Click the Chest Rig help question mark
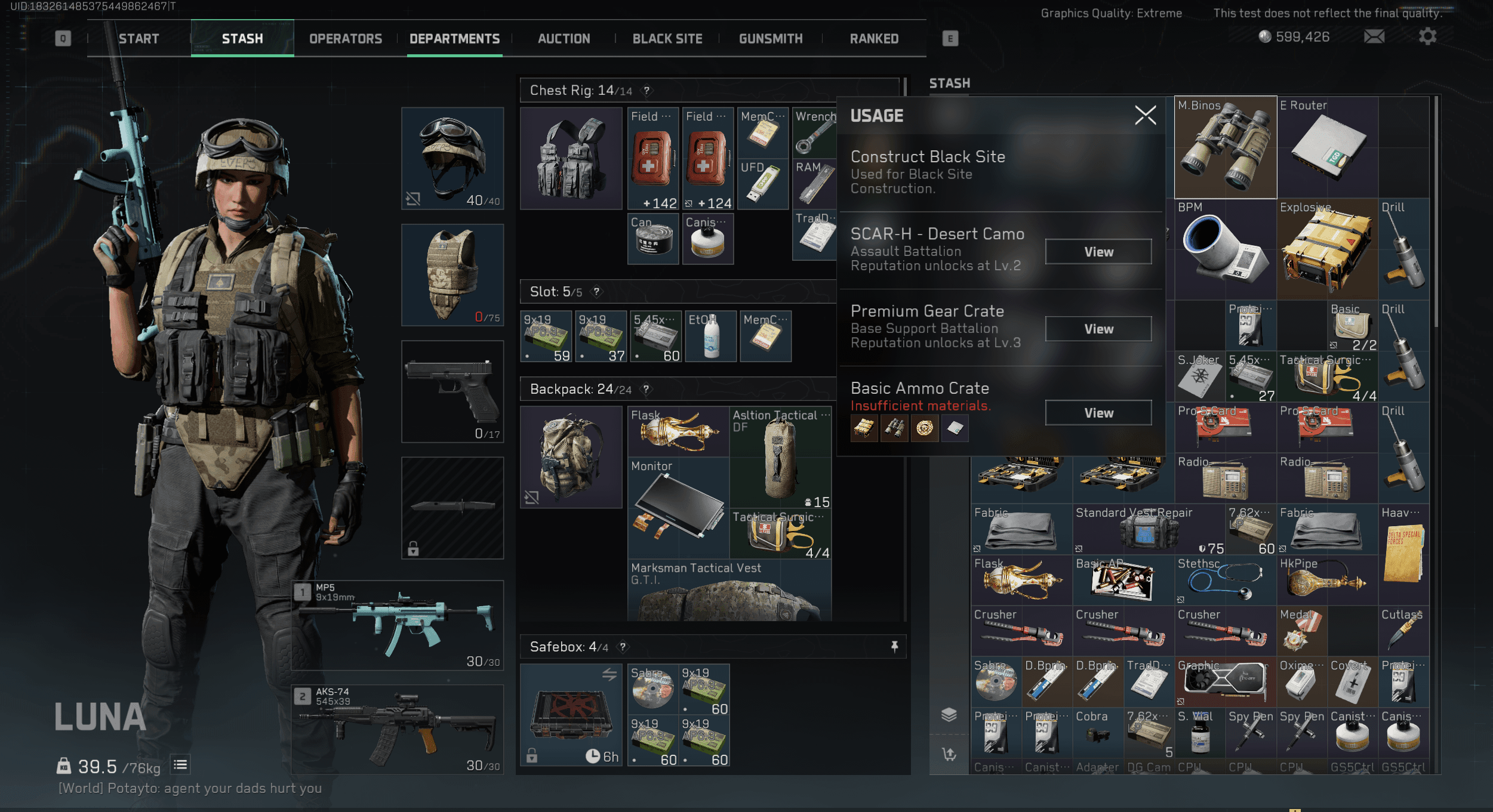 coord(647,91)
